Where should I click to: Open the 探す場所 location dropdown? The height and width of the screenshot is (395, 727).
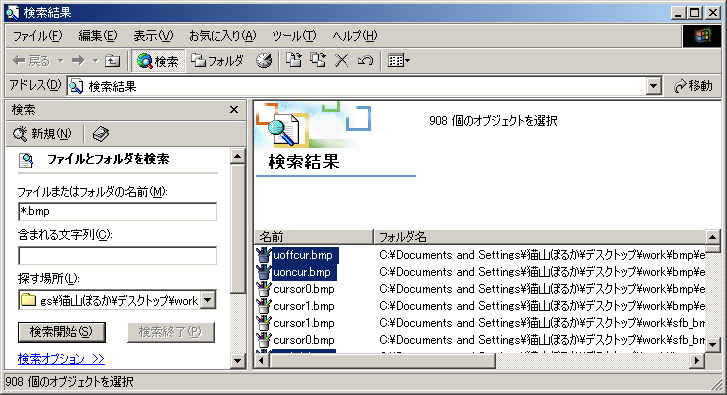[209, 300]
